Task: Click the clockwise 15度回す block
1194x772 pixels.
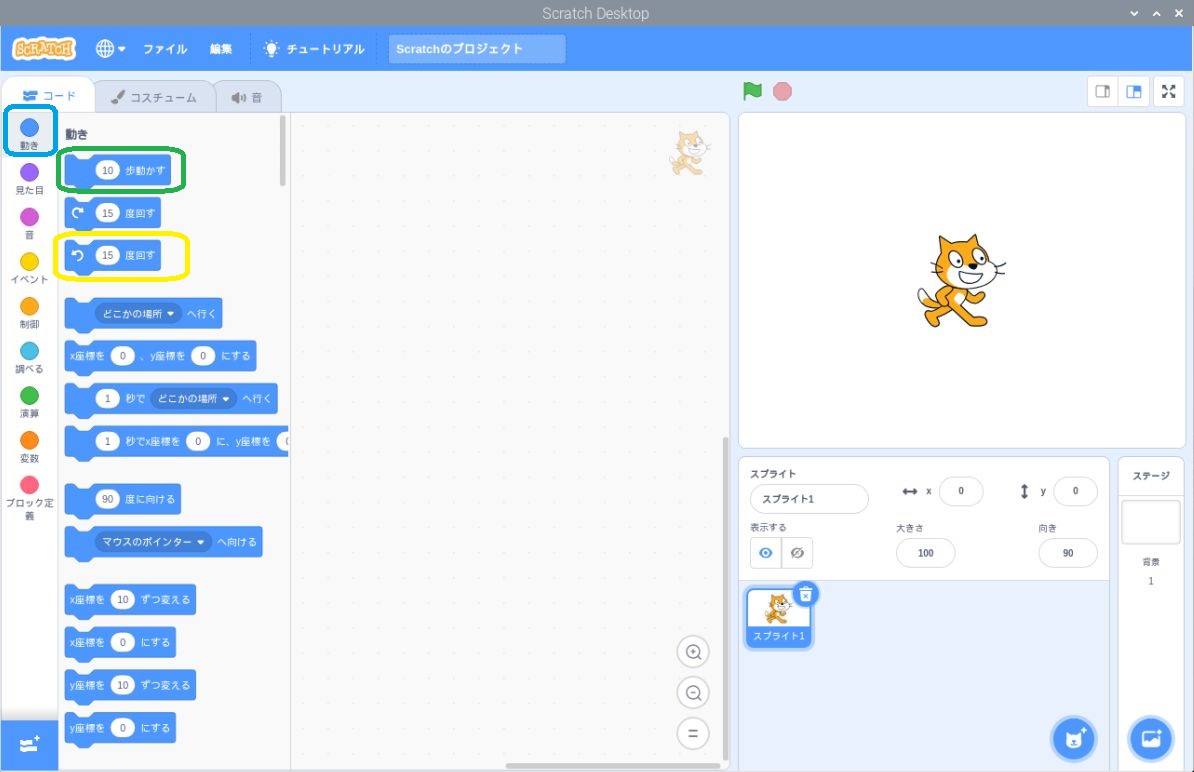Action: [x=113, y=213]
